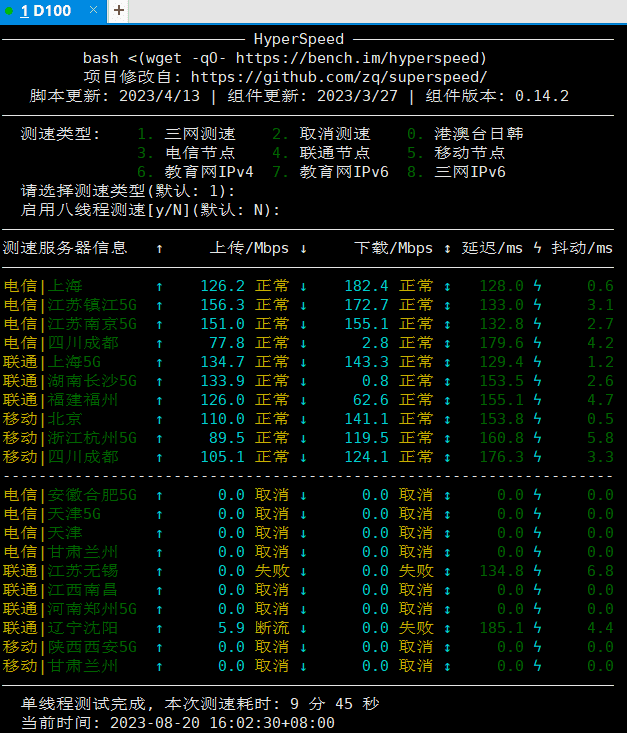Click the bench.im/hyperspeed URL text
This screenshot has width=627, height=733.
[361, 58]
